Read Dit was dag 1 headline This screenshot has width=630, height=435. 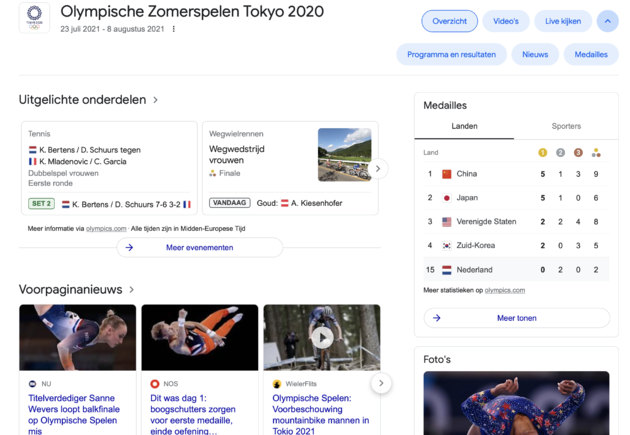tap(193, 415)
